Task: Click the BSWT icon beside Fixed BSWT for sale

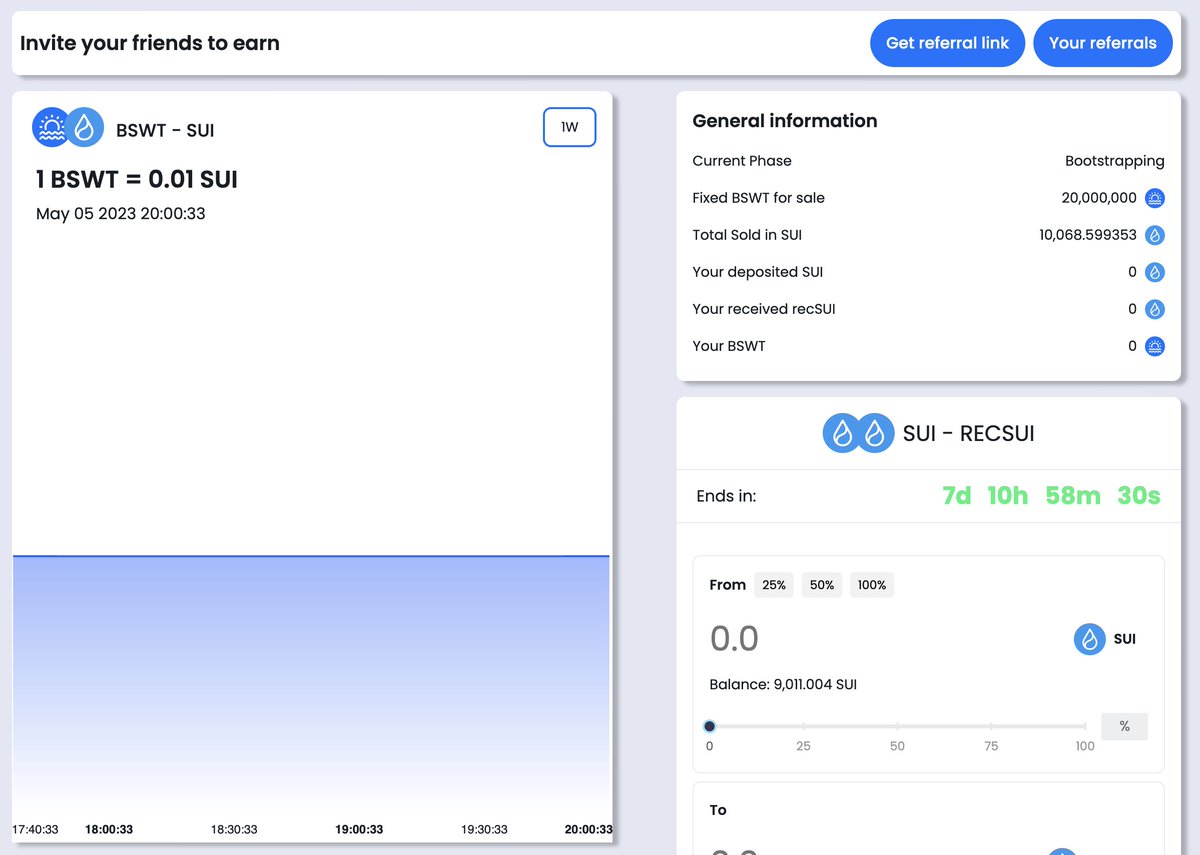Action: 1155,198
